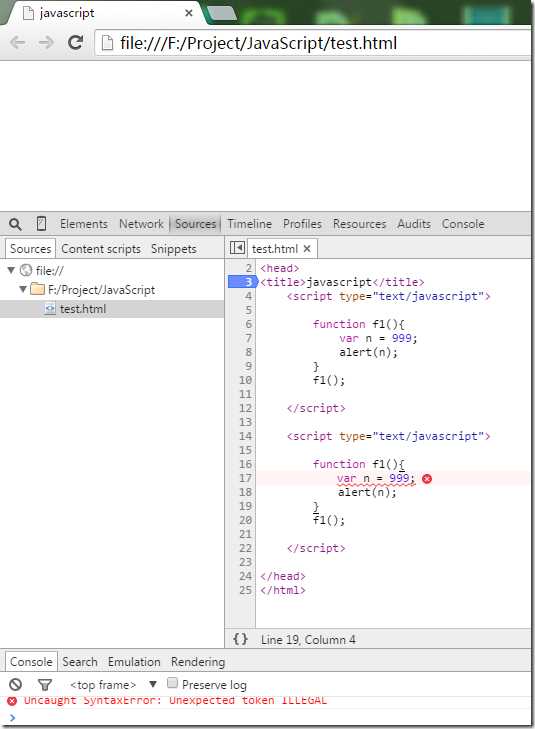Collapse the F:/Project/JavaScript folder node
This screenshot has width=535, height=729.
pyautogui.click(x=22, y=289)
